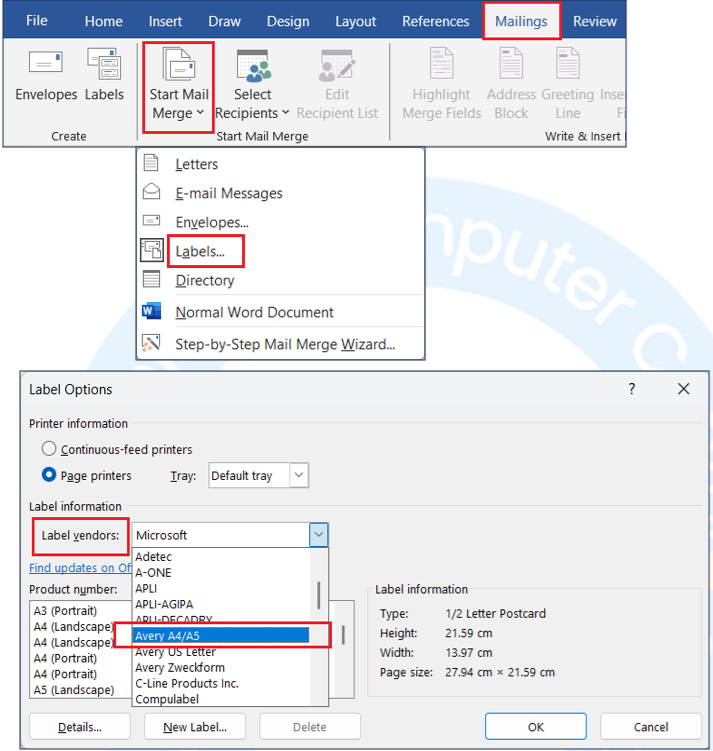Select Avery Zweckform vendor option
This screenshot has width=713, height=751.
[x=221, y=667]
